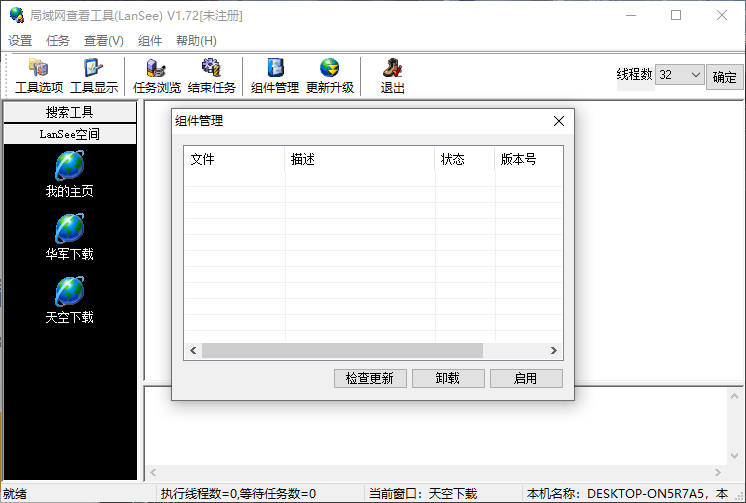Click the dialog list's right scroll arrow
This screenshot has width=746, height=503.
click(x=554, y=351)
